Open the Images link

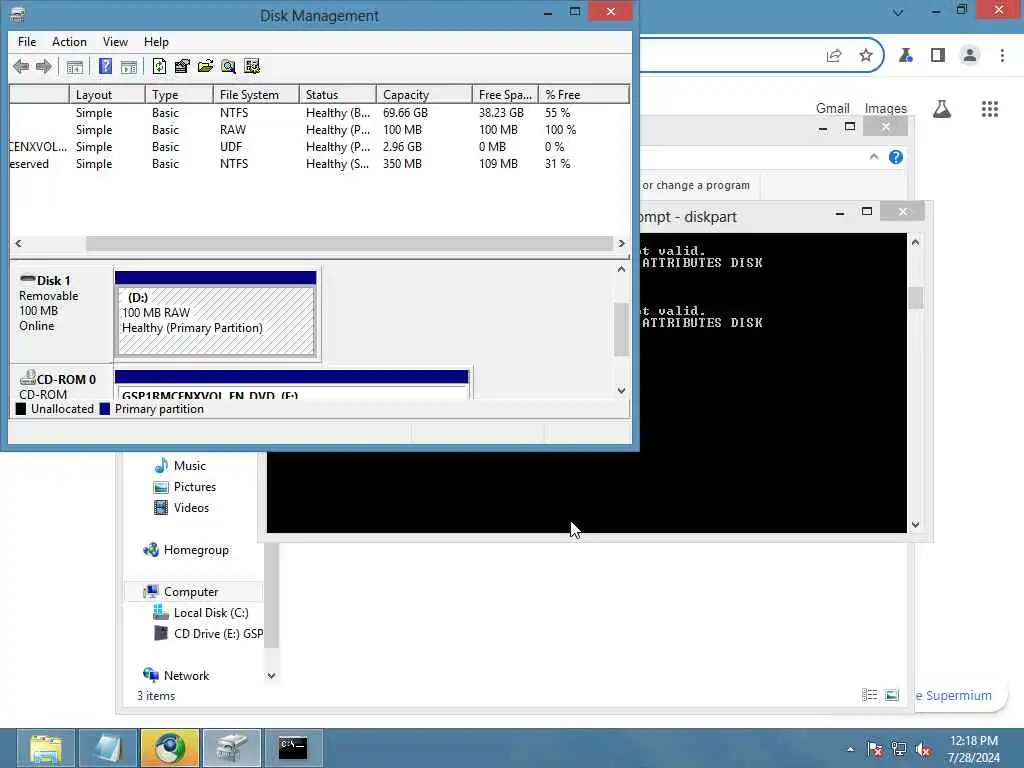coord(886,108)
